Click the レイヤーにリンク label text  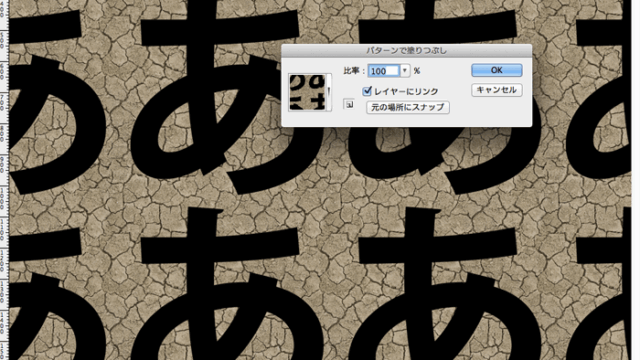(x=406, y=91)
